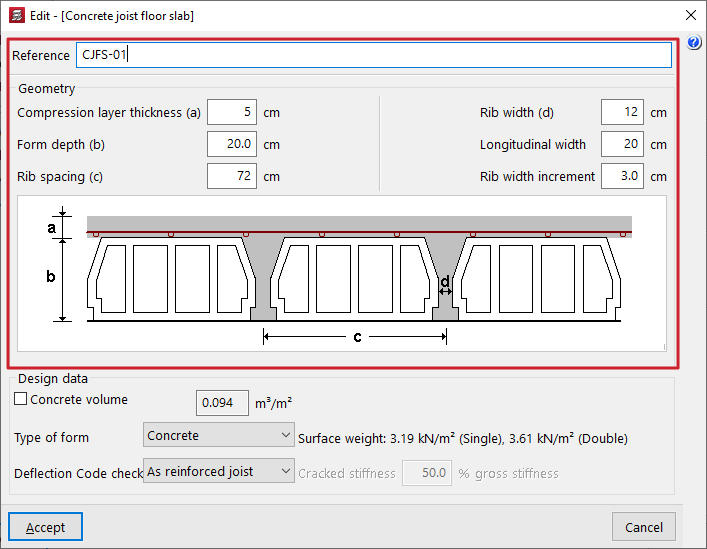Click the surface weight information text
The height and width of the screenshot is (549, 707).
coord(463,438)
